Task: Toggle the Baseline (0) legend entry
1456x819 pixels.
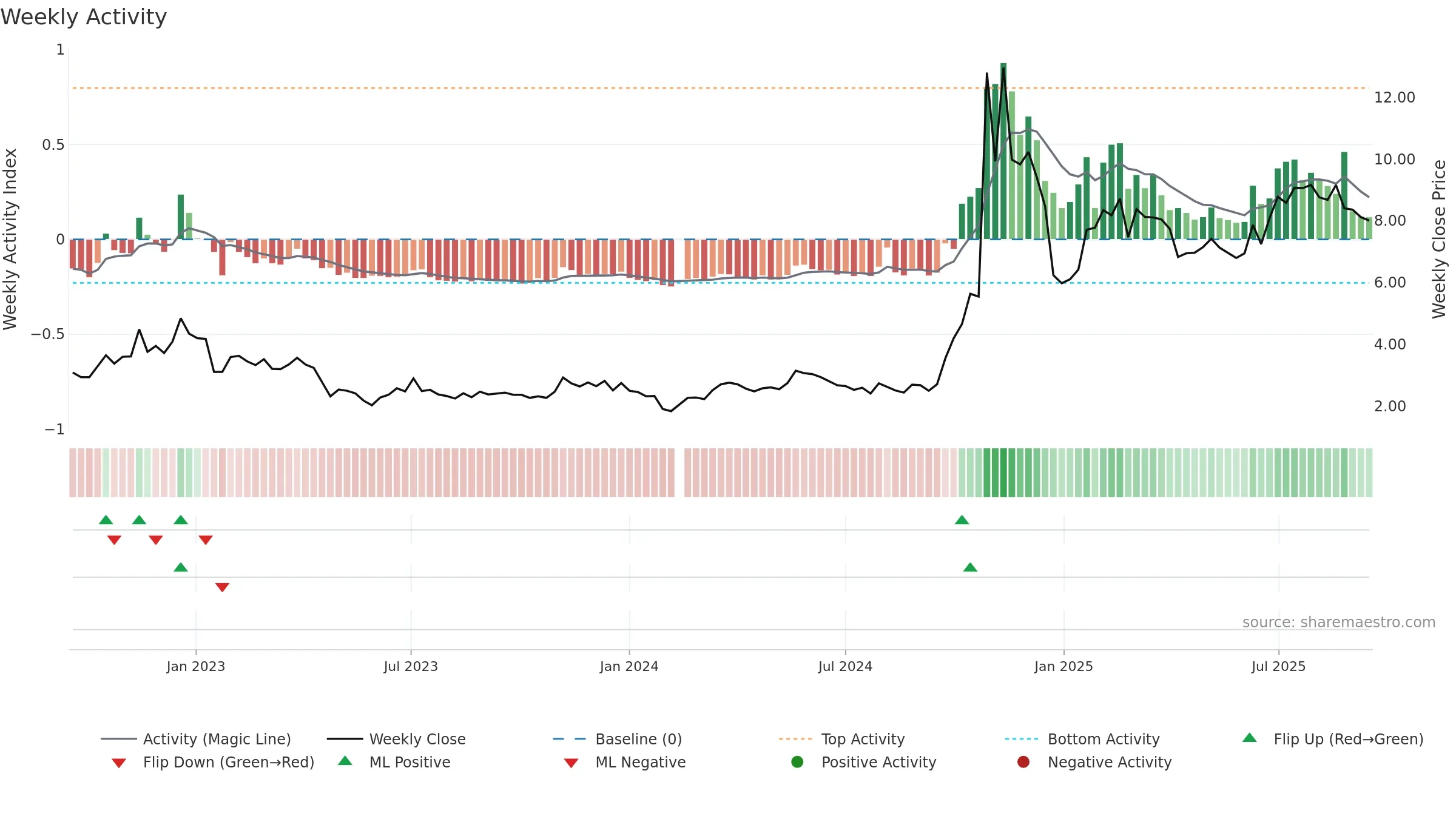Action: pyautogui.click(x=618, y=739)
